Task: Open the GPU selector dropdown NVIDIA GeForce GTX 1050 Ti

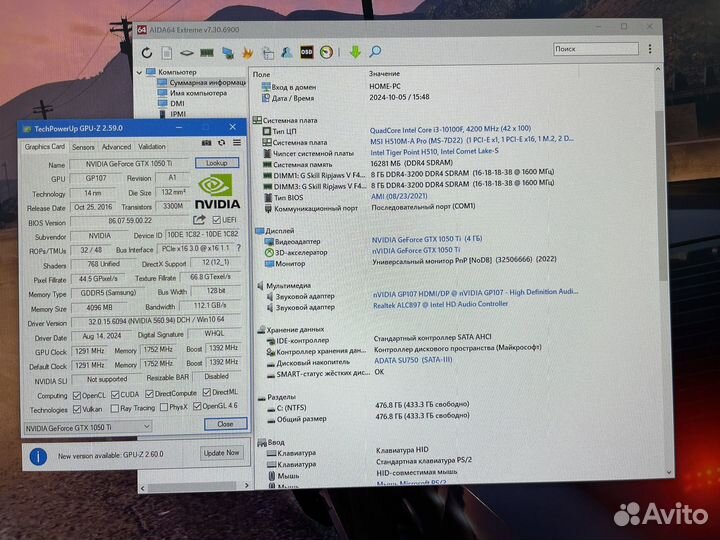Action: tap(88, 428)
